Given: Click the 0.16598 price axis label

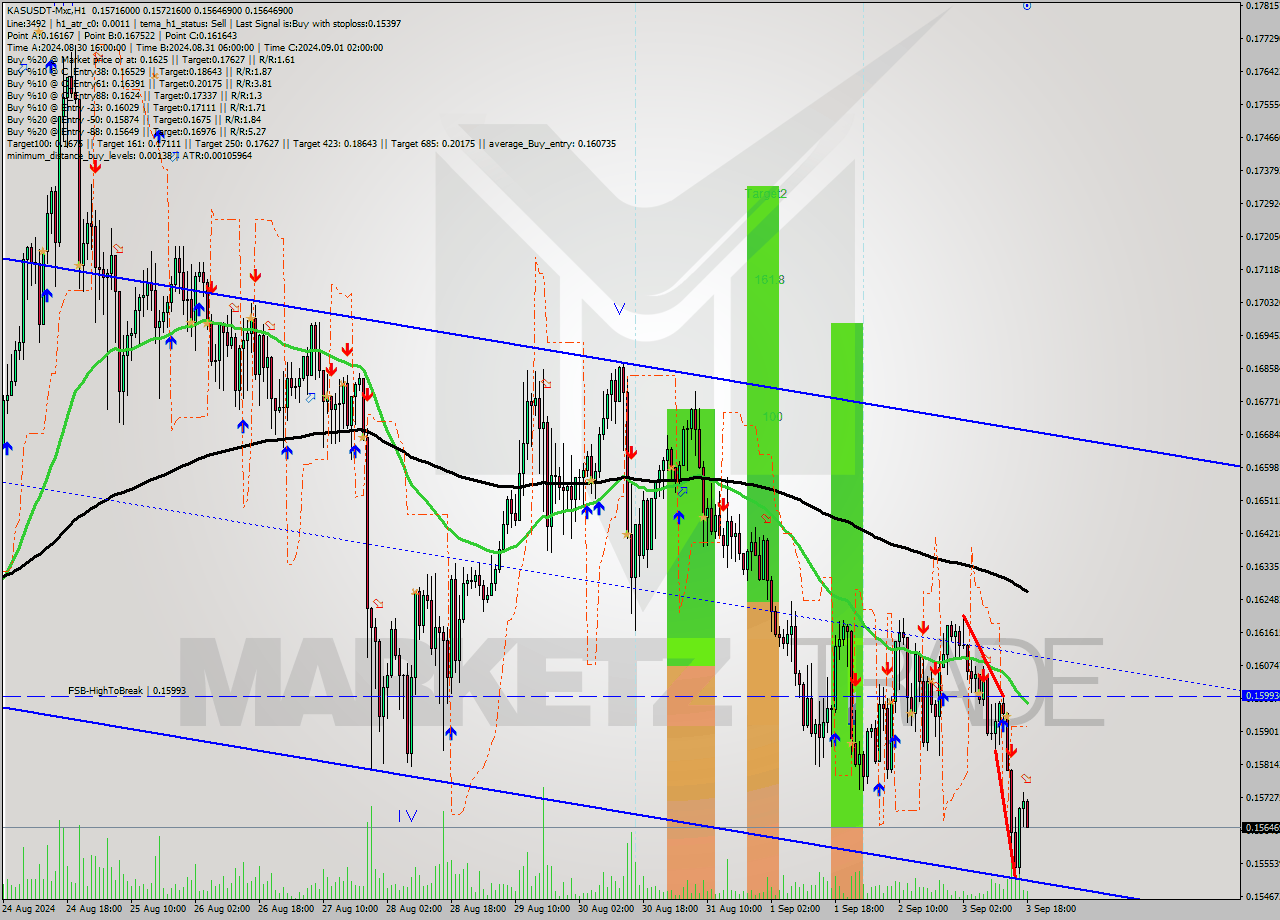Looking at the screenshot, I should point(1262,467).
